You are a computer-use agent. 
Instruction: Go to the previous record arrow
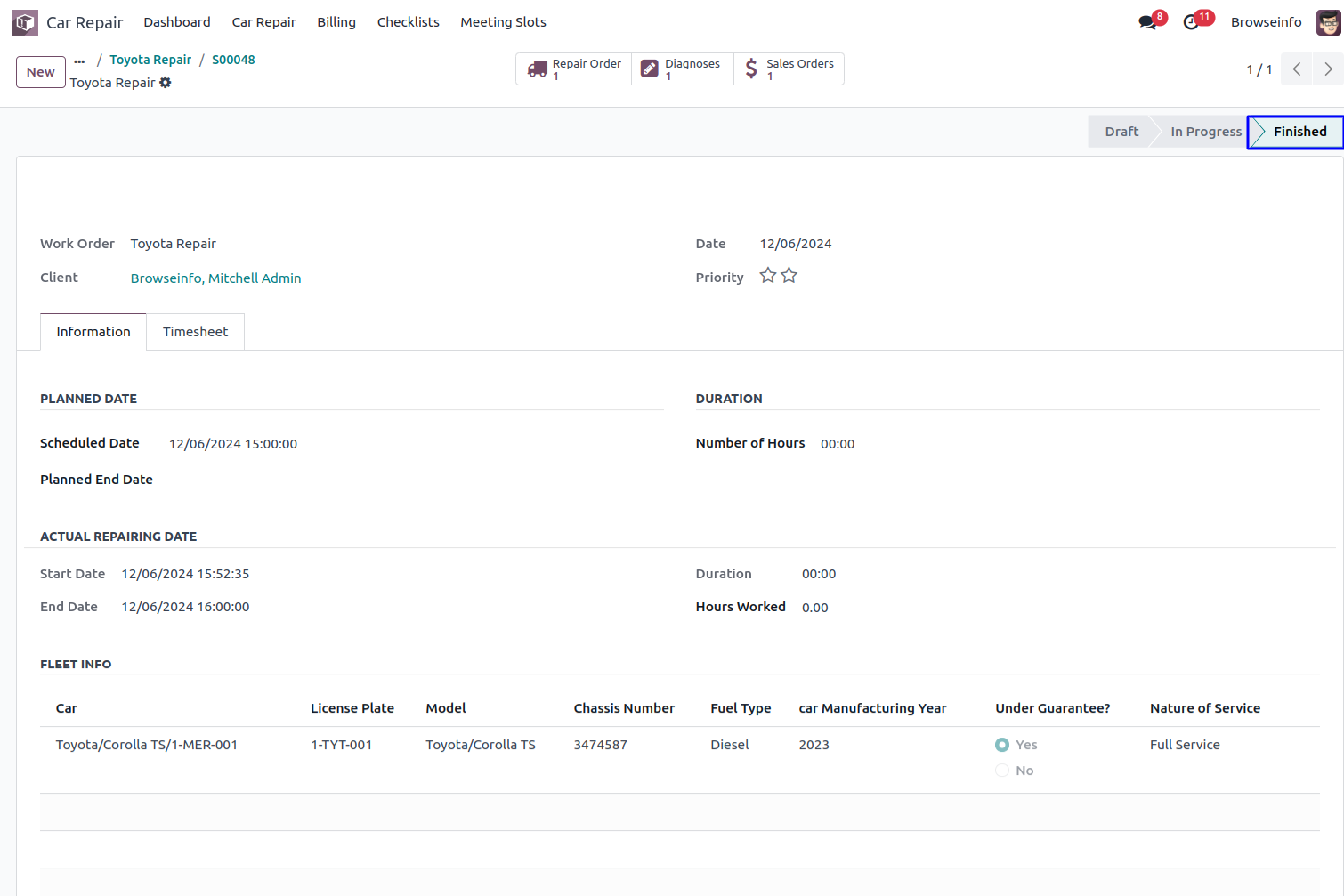pyautogui.click(x=1297, y=69)
